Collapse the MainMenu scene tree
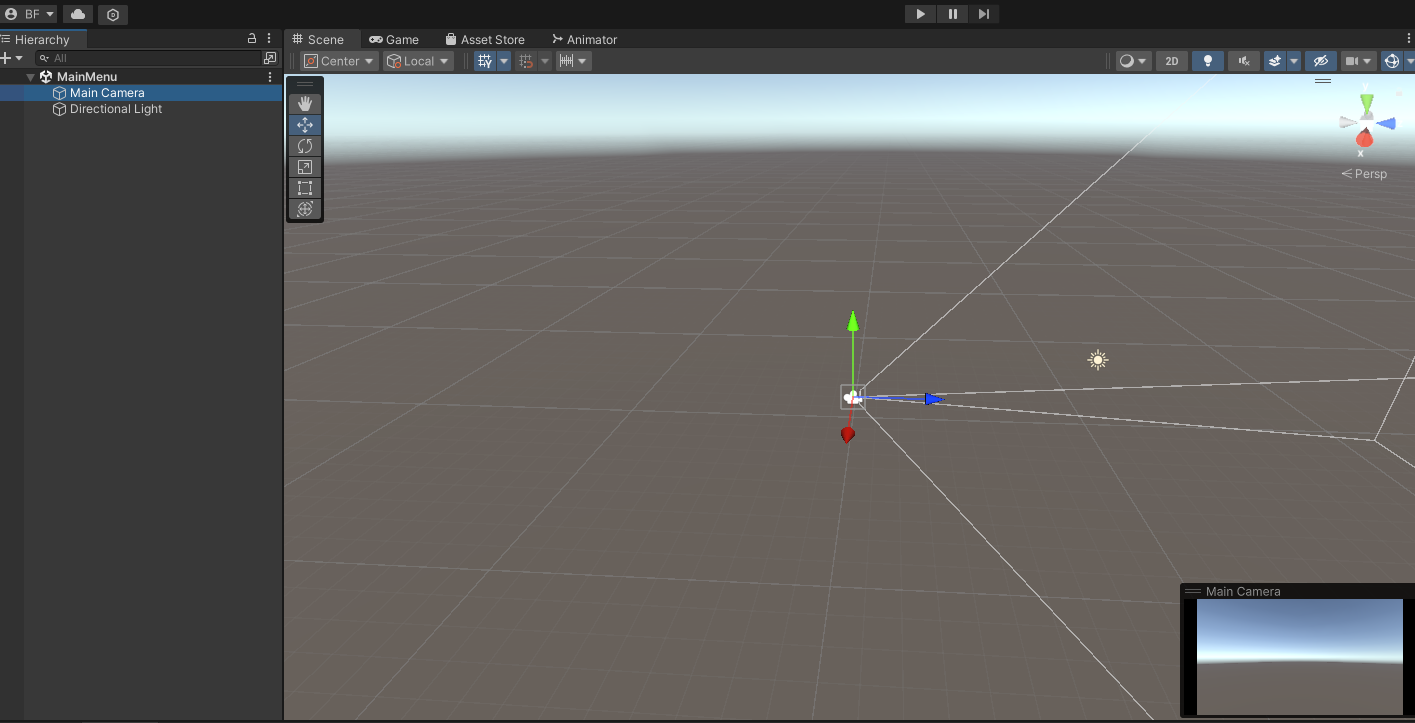The width and height of the screenshot is (1415, 723). click(31, 77)
